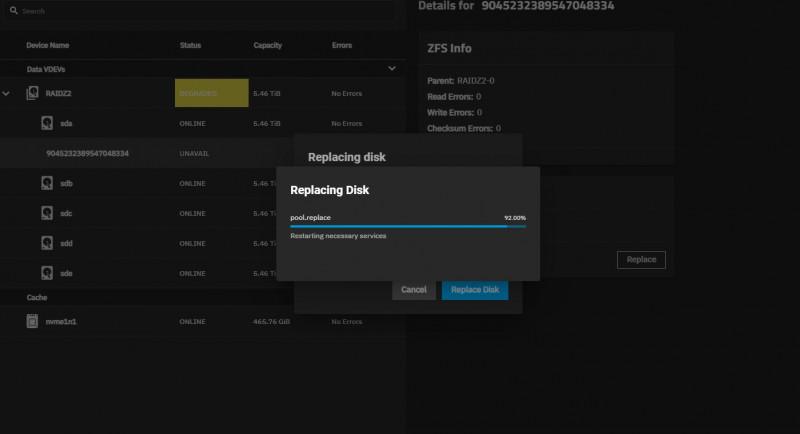Click the nvme1n1 cache device icon

32,321
